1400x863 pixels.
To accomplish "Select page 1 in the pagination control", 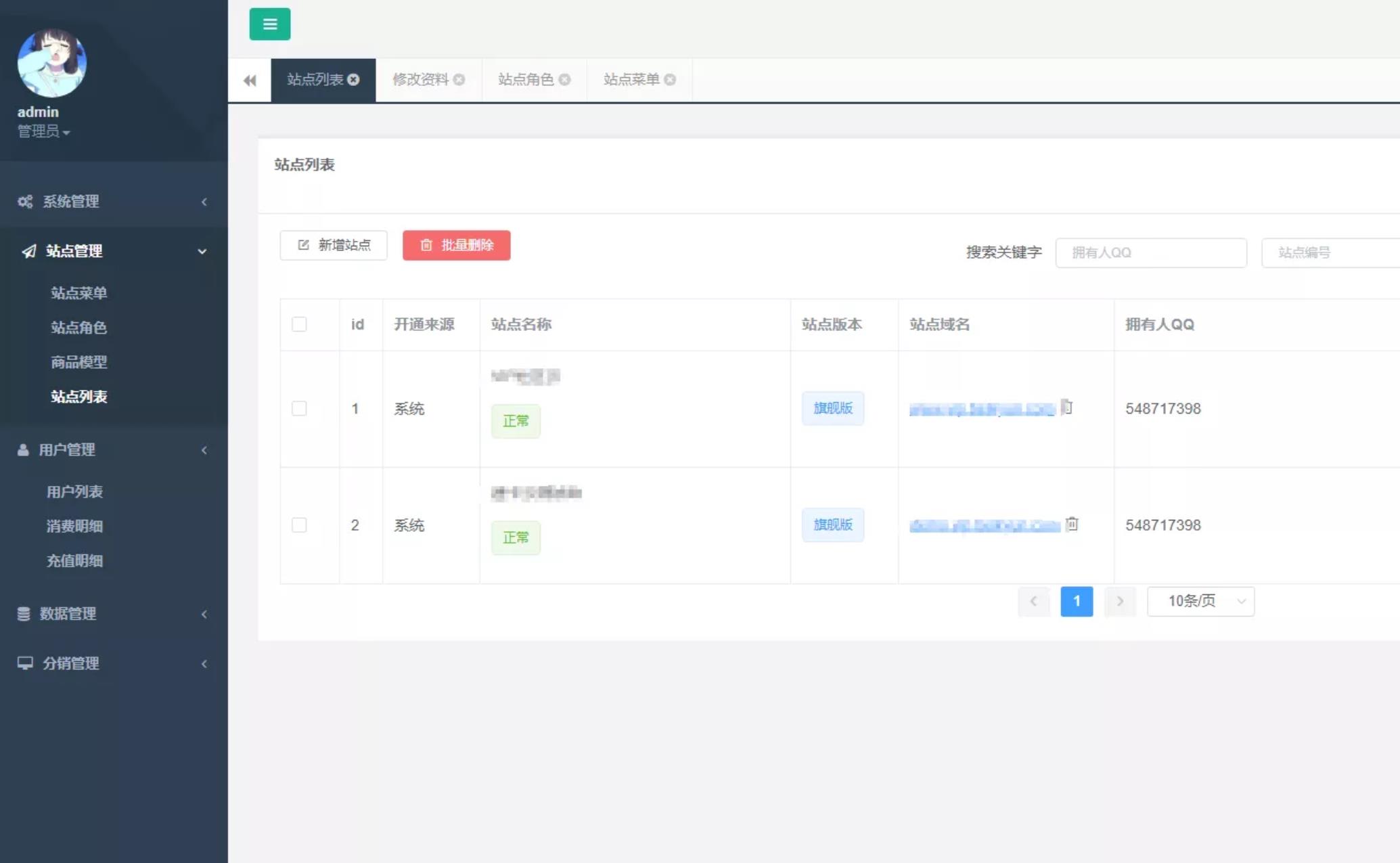I will [1076, 601].
